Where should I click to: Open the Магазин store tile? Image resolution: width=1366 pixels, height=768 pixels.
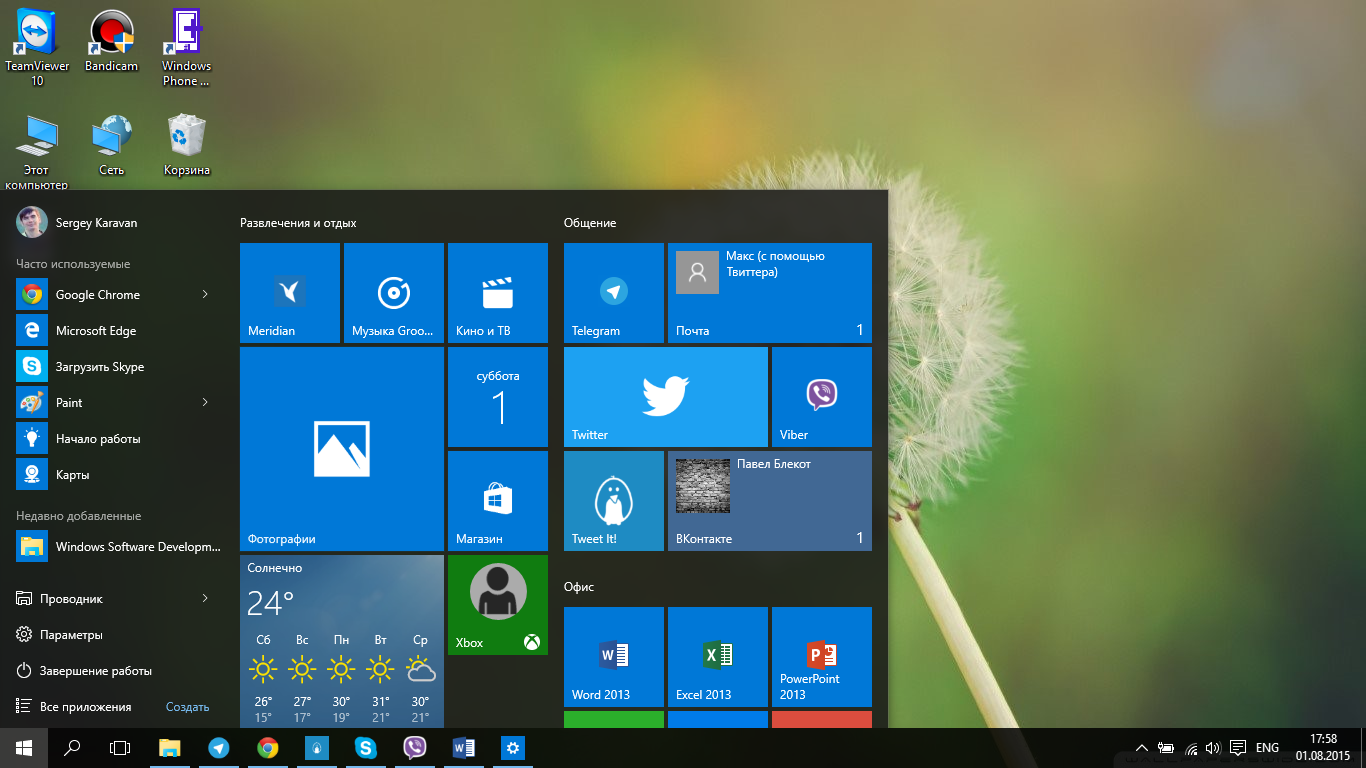pyautogui.click(x=498, y=501)
